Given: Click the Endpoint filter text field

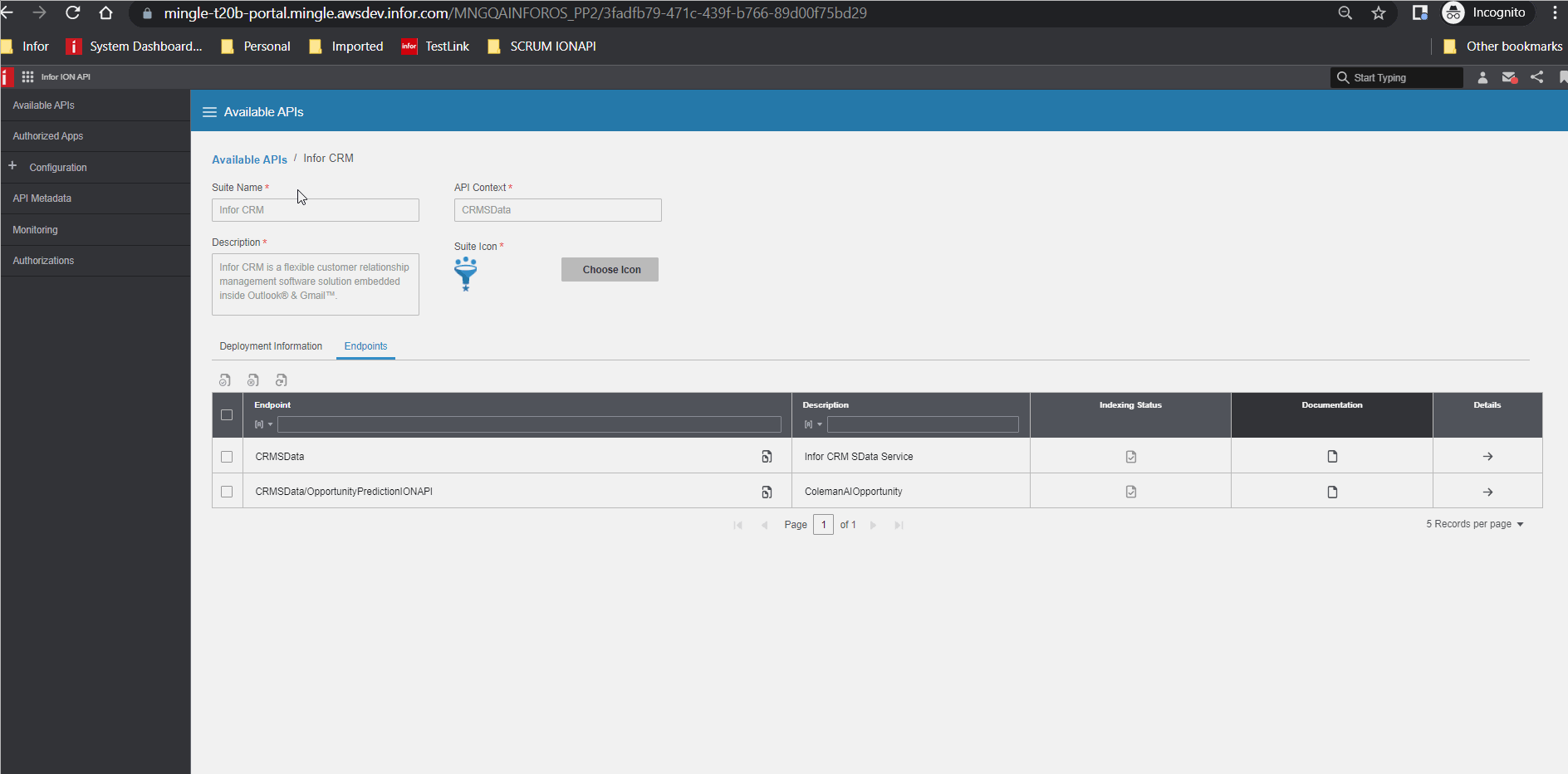Looking at the screenshot, I should coord(529,424).
